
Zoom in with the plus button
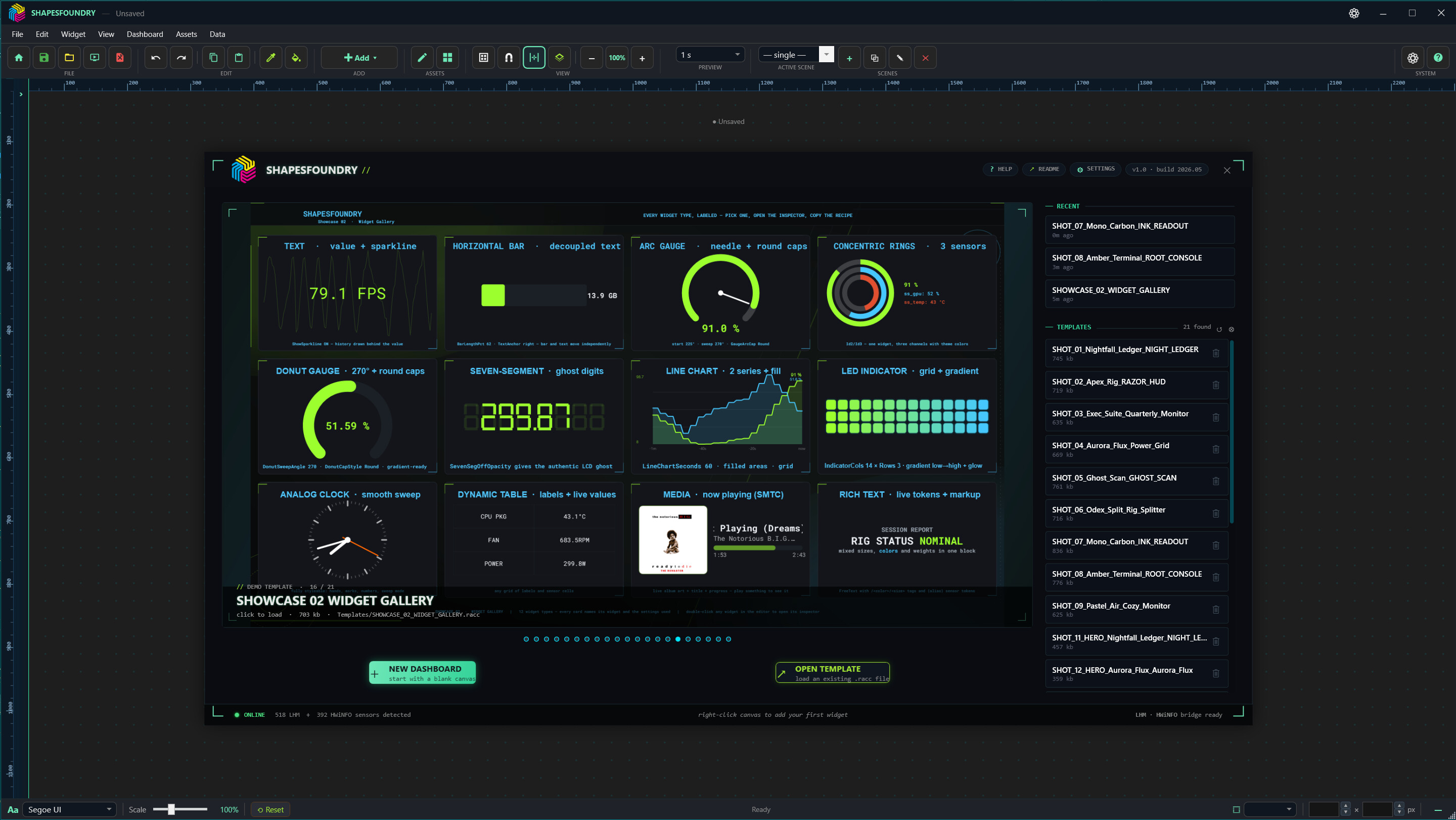pos(642,58)
